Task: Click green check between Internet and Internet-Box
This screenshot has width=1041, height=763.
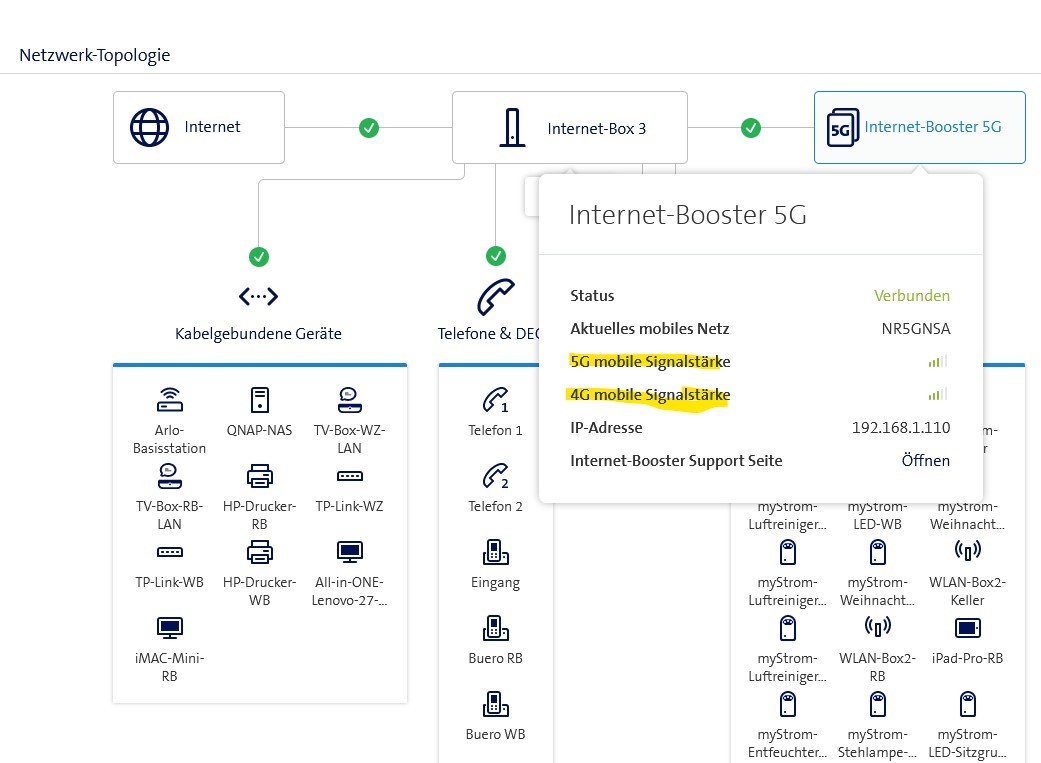Action: click(369, 128)
